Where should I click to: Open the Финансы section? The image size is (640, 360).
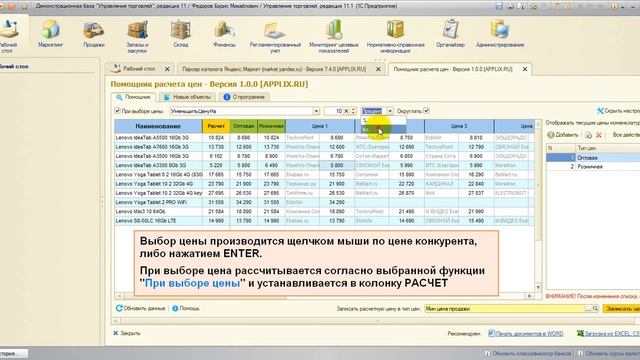pos(224,34)
